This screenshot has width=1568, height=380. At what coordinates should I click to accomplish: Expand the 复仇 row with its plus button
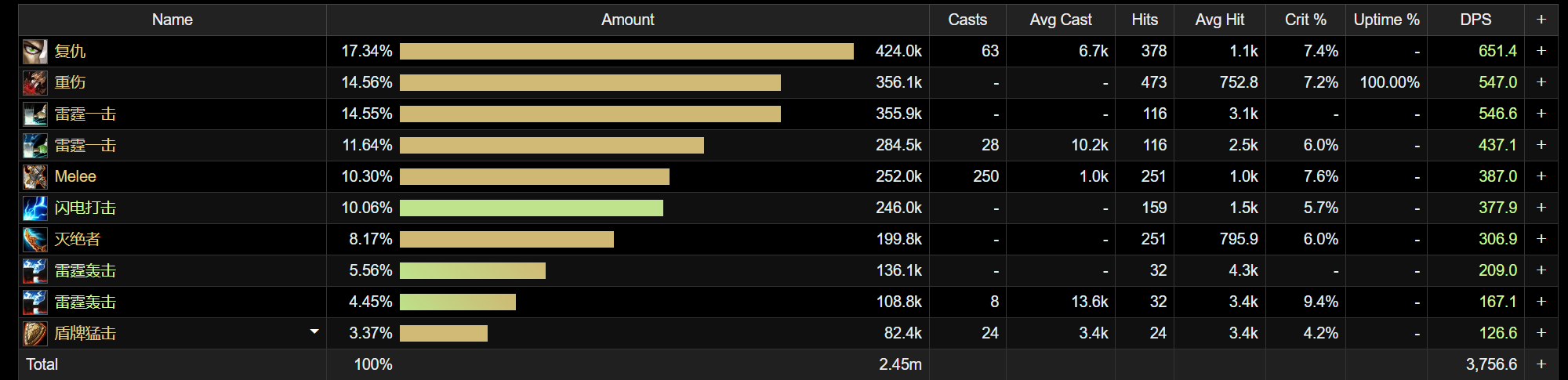click(1541, 51)
